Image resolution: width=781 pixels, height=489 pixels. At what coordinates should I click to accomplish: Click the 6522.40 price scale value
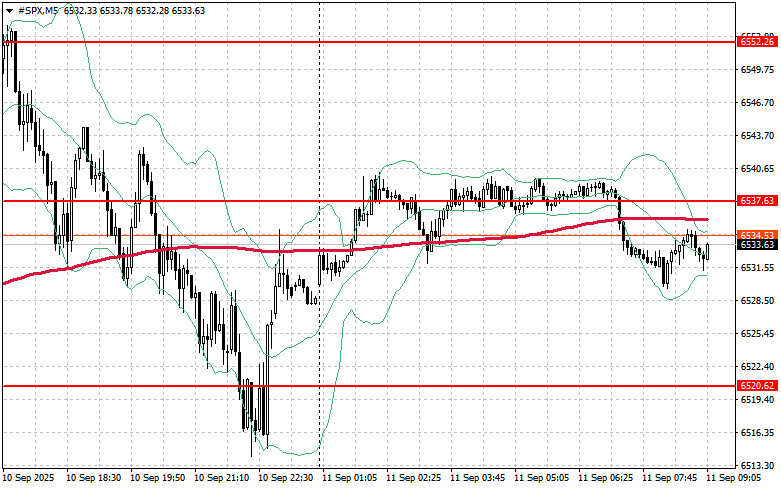click(757, 367)
